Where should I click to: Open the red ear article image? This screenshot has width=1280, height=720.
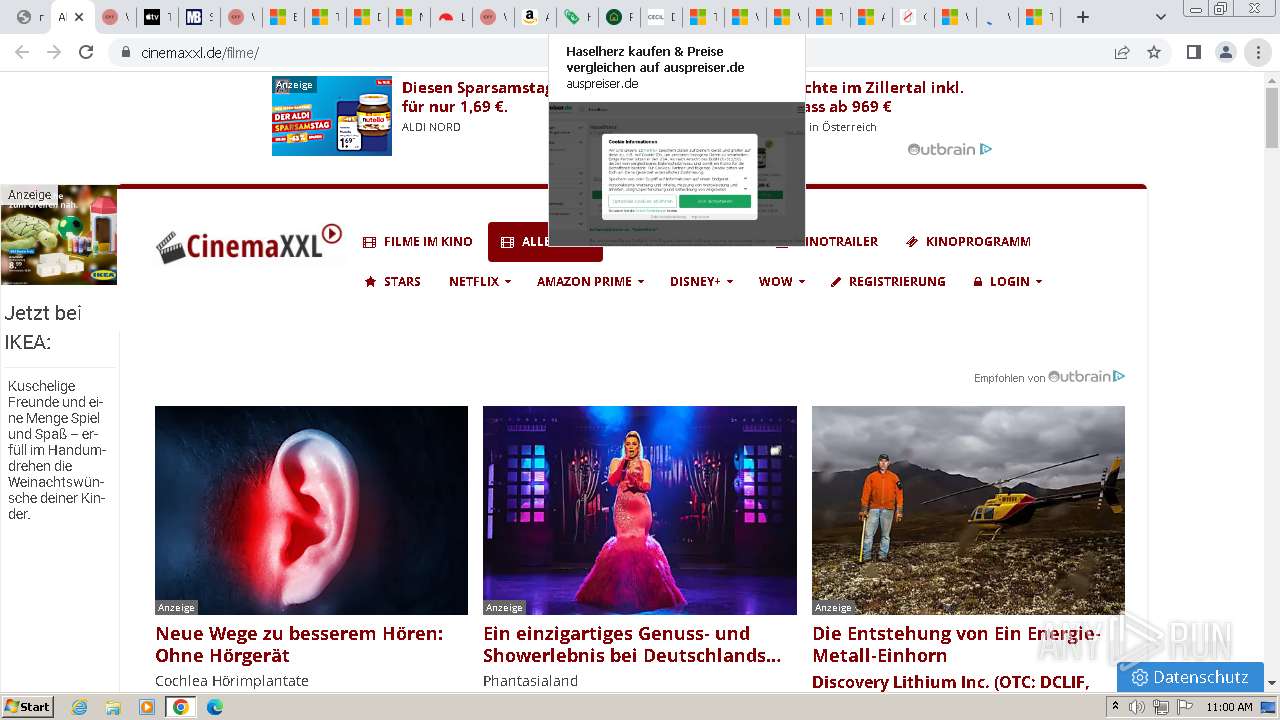(311, 510)
